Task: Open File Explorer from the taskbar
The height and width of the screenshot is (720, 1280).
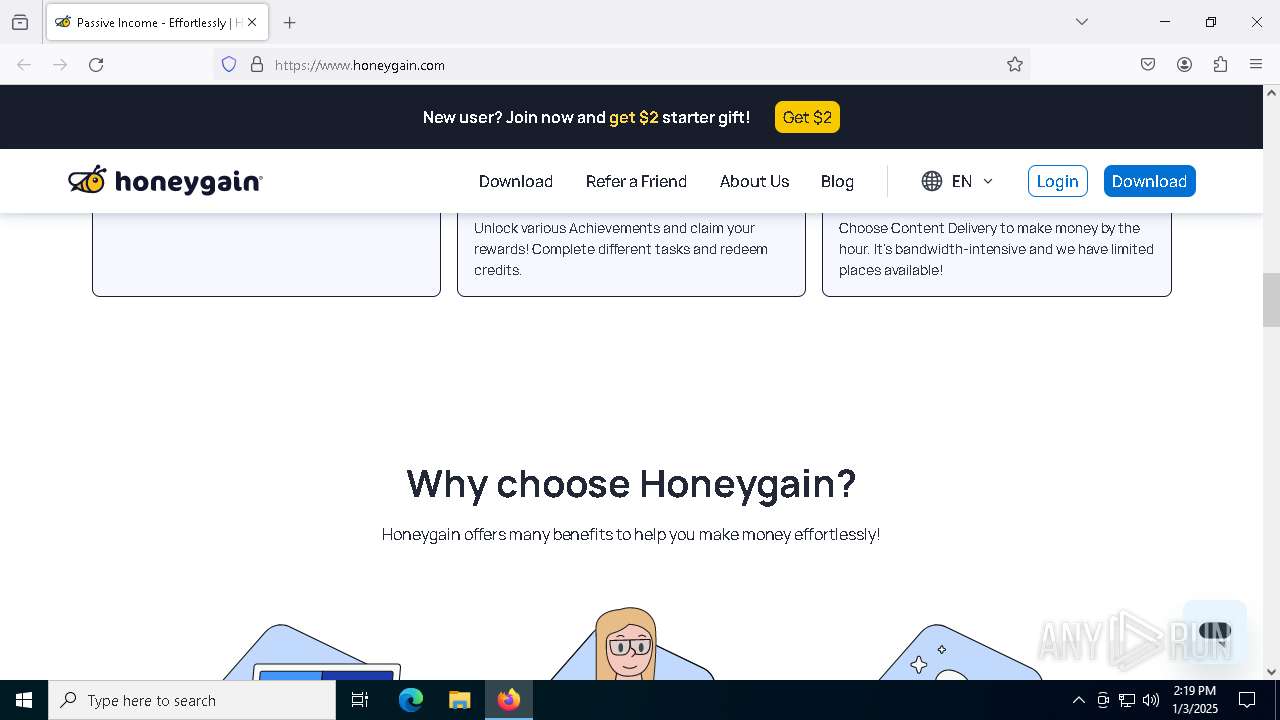Action: (459, 700)
